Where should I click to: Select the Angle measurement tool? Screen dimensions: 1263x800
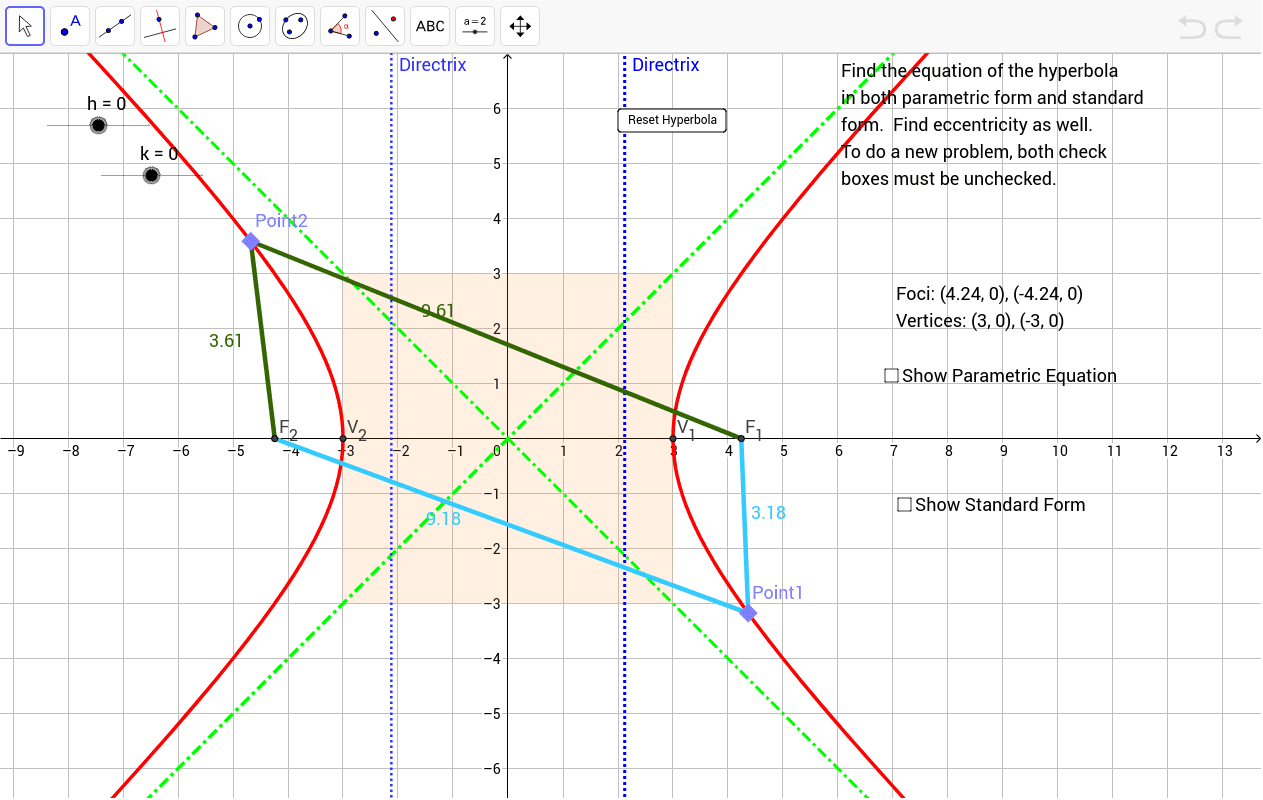(x=340, y=26)
